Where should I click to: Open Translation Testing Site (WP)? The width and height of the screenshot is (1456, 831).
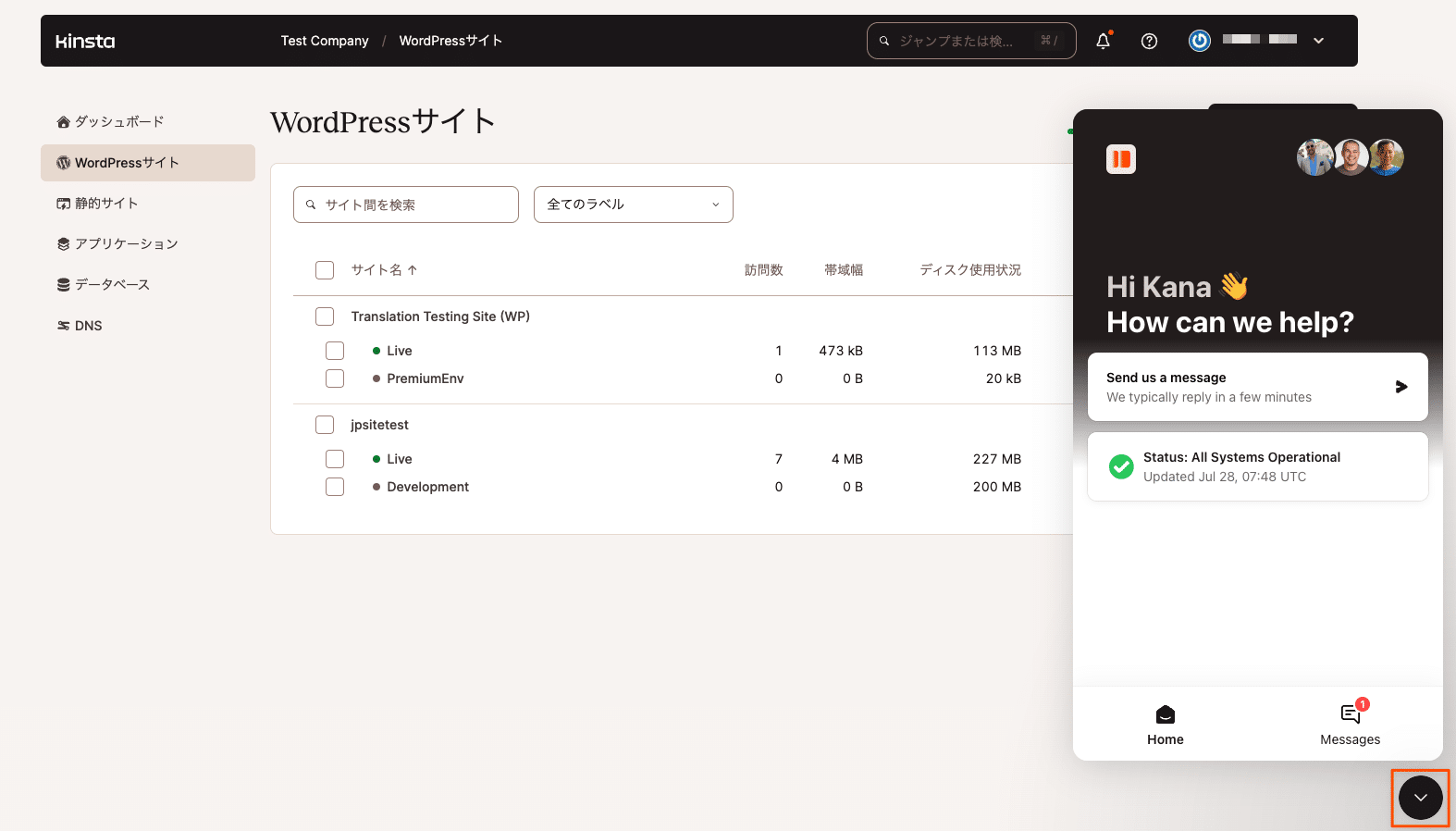click(x=440, y=316)
